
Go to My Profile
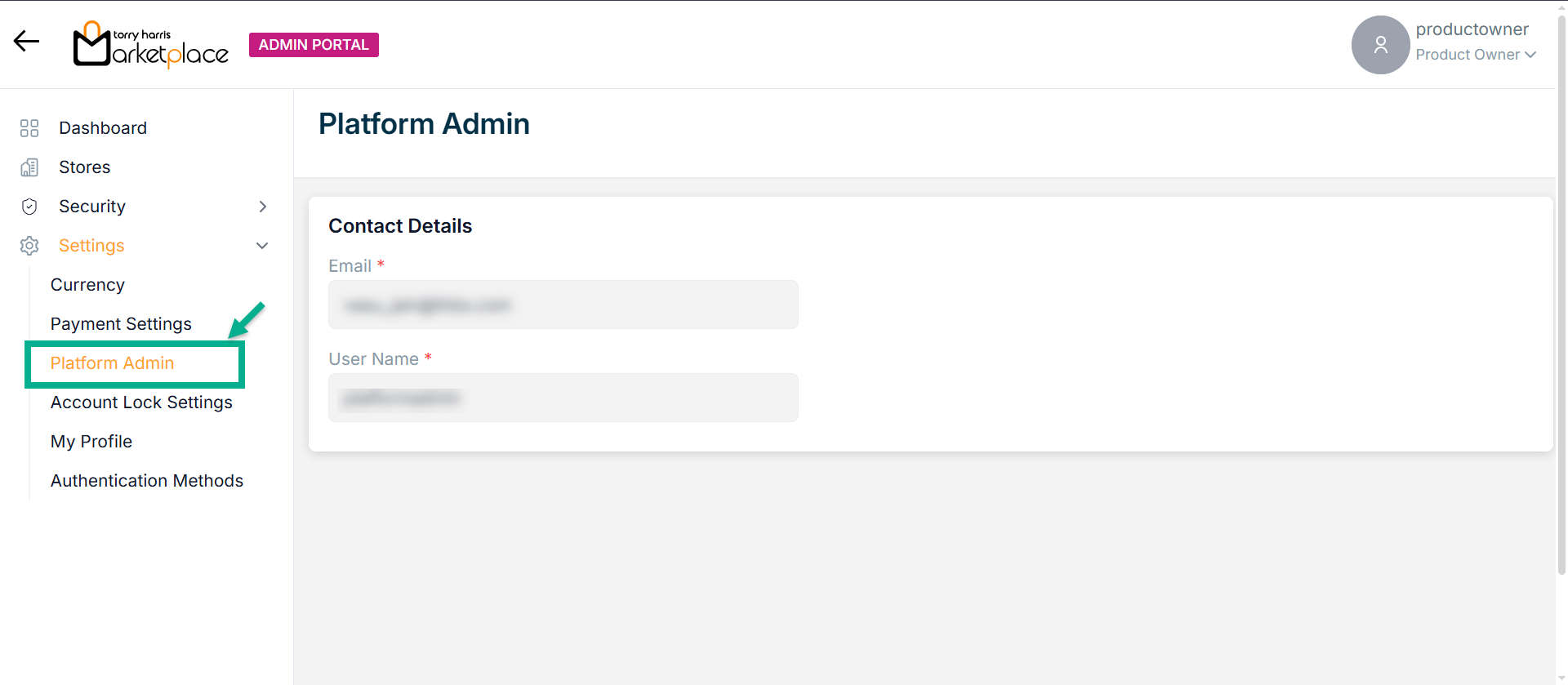[91, 442]
